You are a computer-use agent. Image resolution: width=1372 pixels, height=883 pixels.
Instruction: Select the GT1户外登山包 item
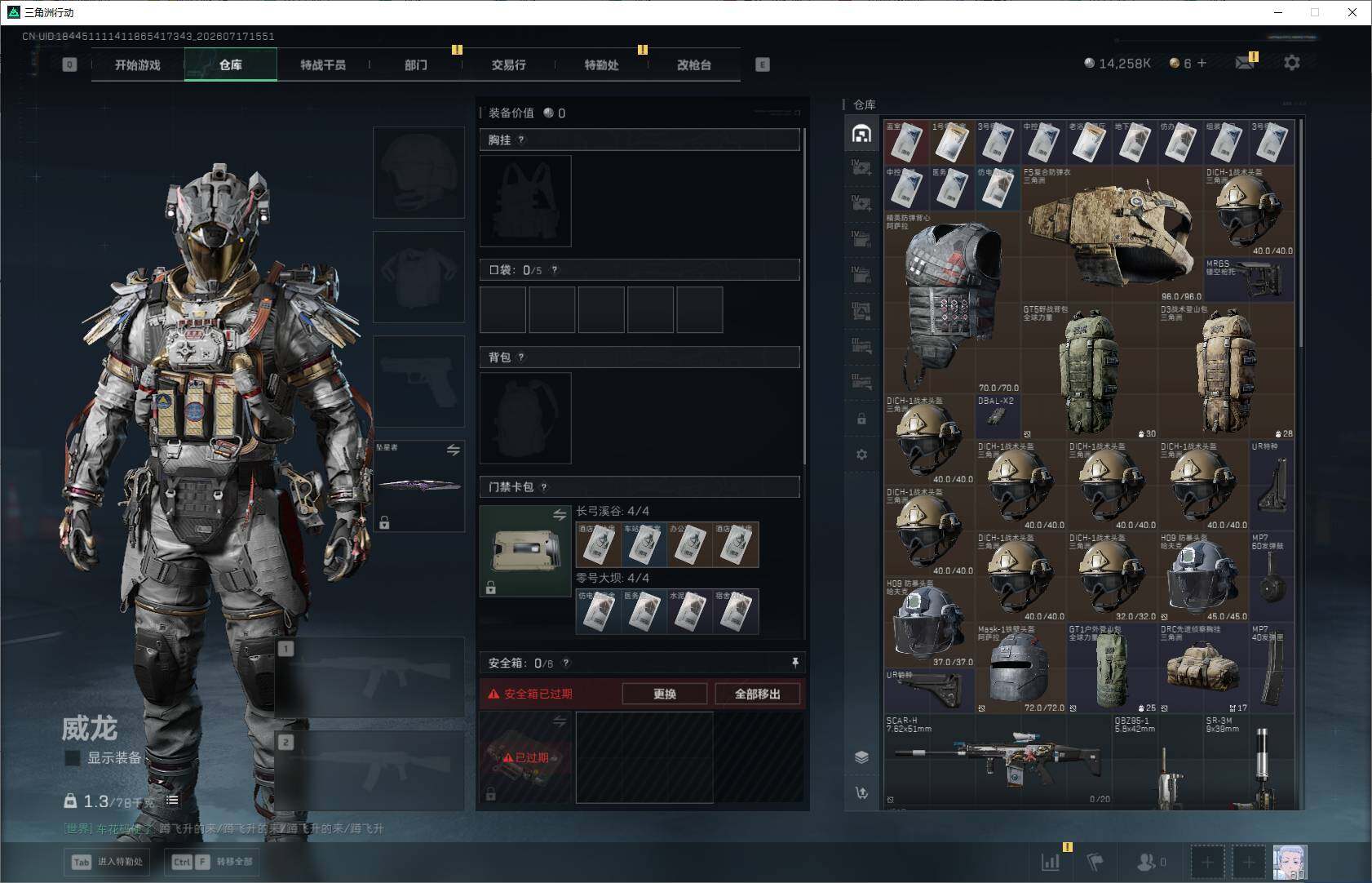(1113, 668)
